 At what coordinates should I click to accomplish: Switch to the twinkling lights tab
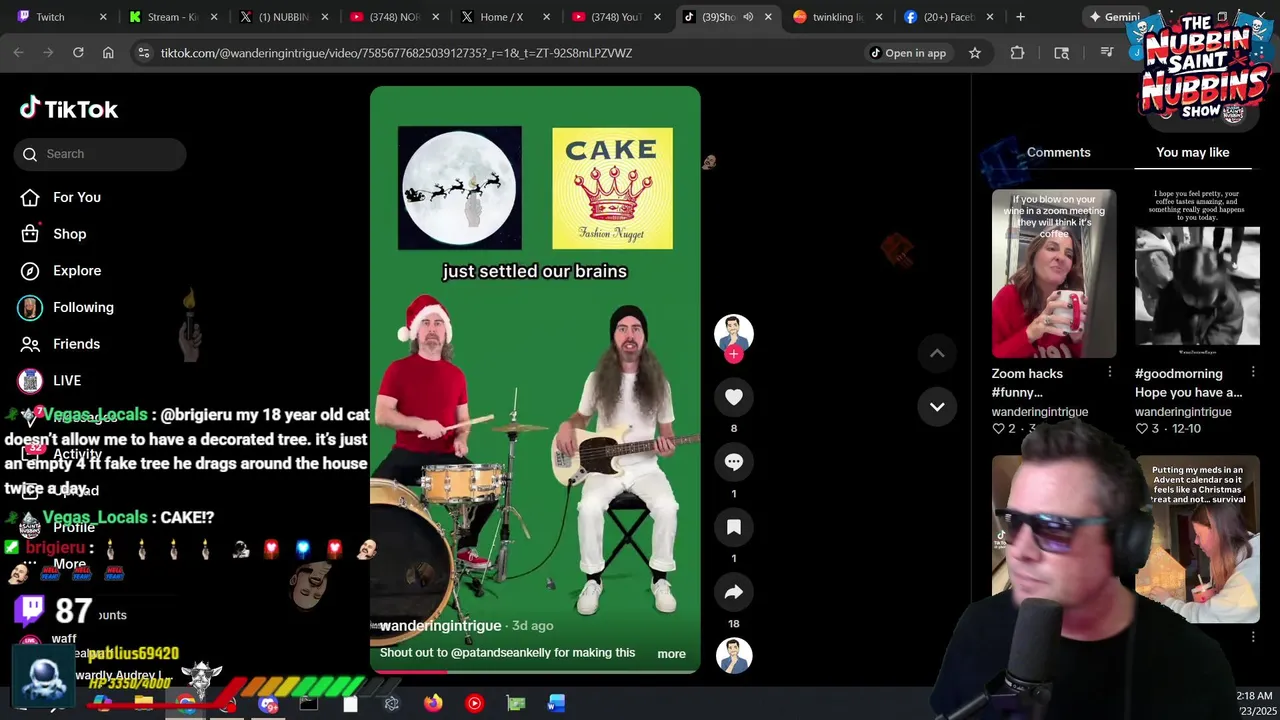click(838, 17)
